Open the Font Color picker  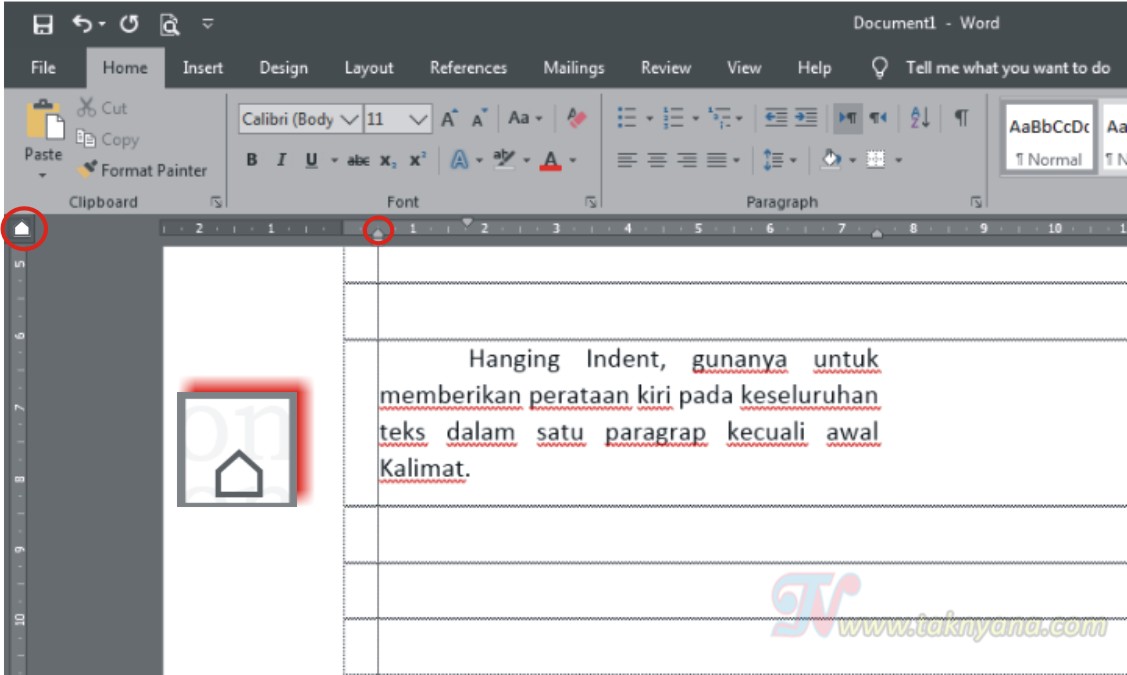click(x=549, y=157)
